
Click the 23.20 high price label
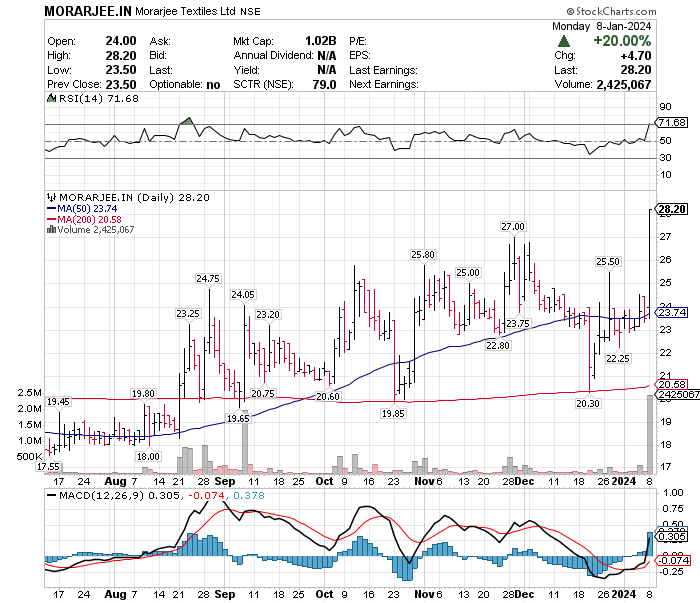coord(268,315)
